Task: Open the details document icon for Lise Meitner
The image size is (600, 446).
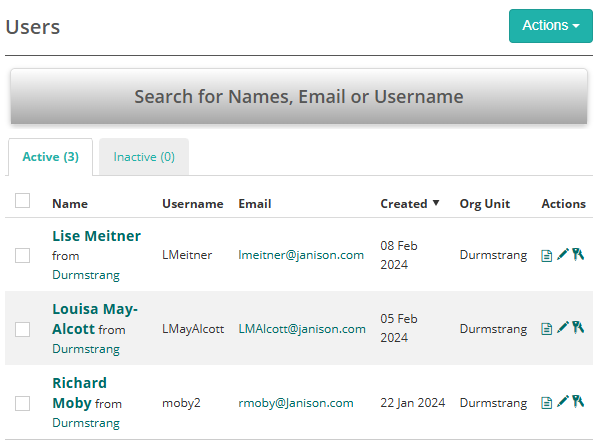Action: (x=546, y=255)
